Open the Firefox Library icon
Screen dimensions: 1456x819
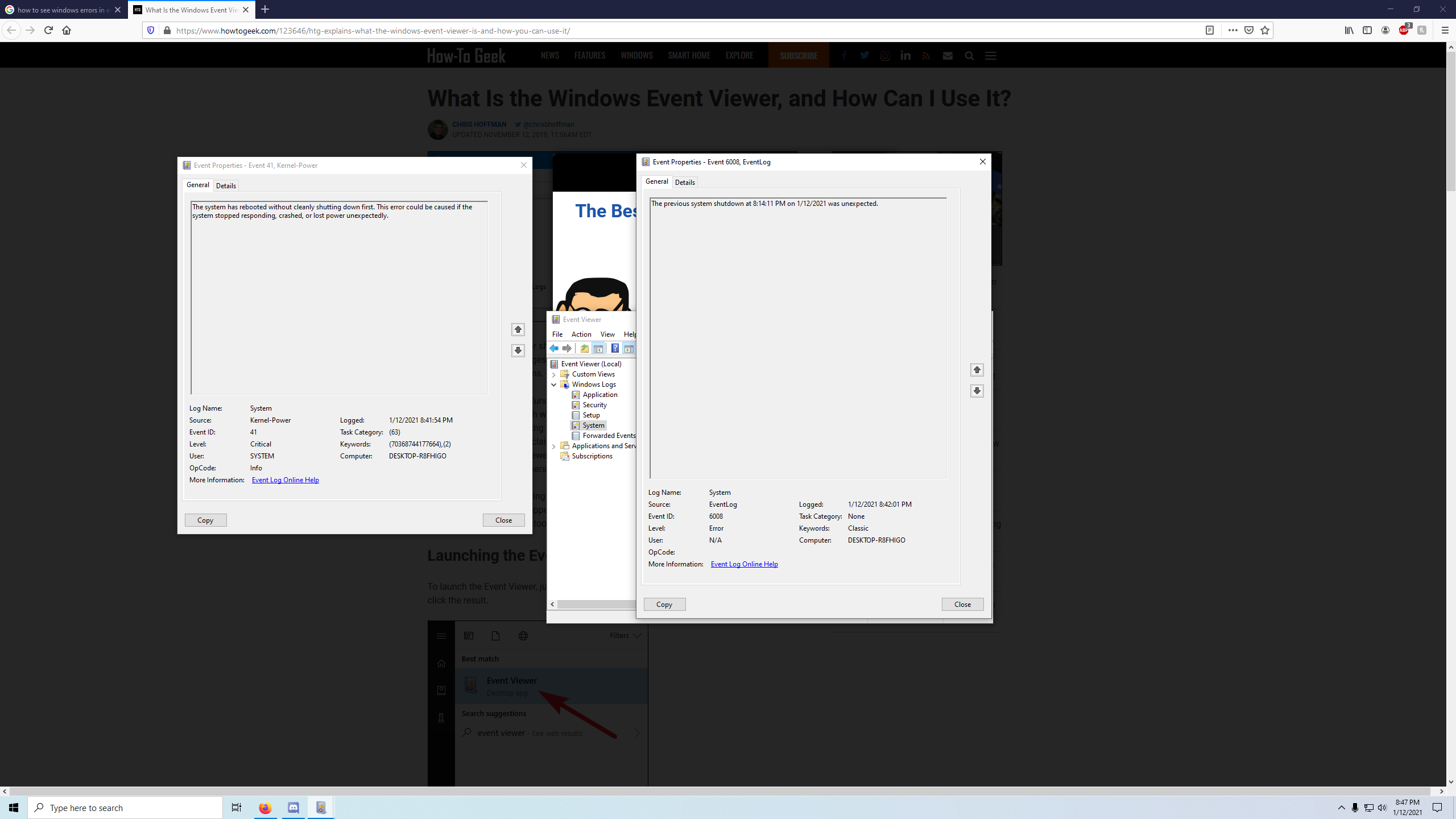1349,30
